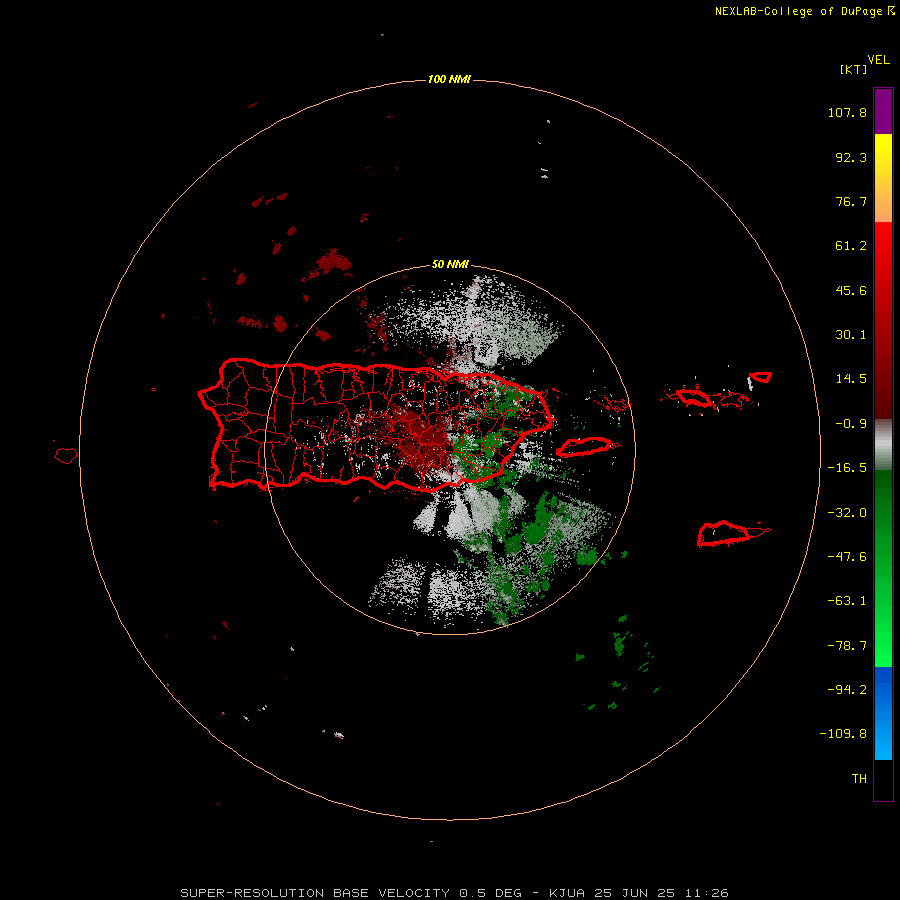Click the VEL legend title

[x=878, y=60]
